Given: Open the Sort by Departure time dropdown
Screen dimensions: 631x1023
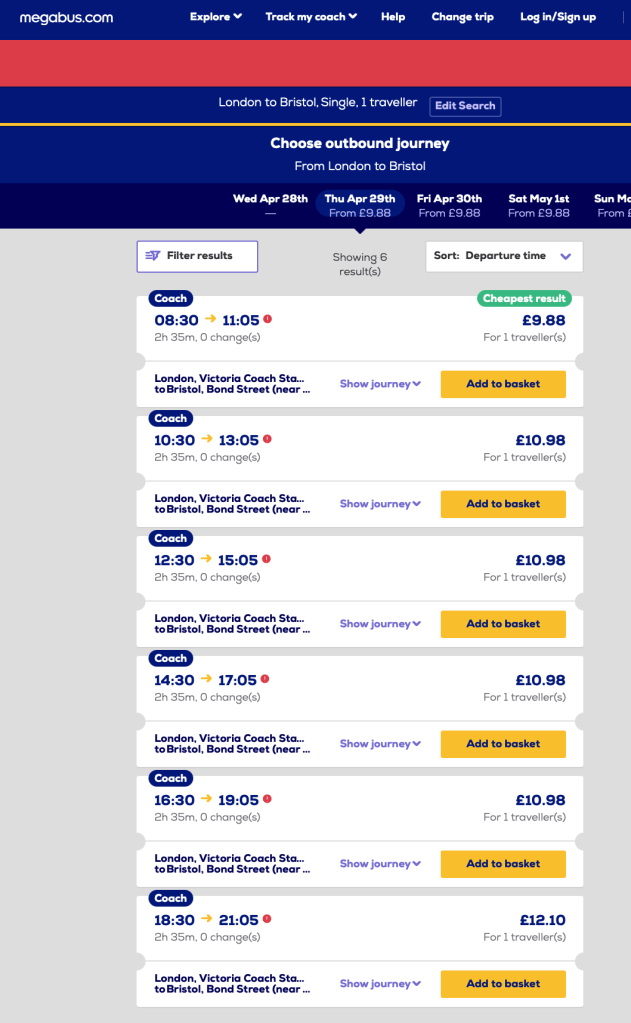Looking at the screenshot, I should (503, 256).
